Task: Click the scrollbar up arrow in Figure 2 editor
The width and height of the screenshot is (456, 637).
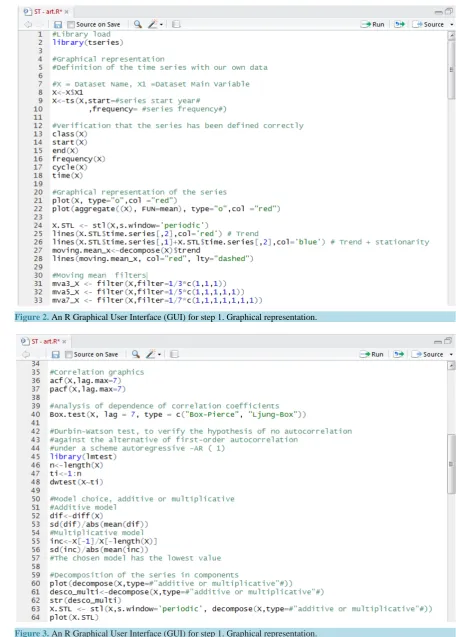Action: pos(451,35)
